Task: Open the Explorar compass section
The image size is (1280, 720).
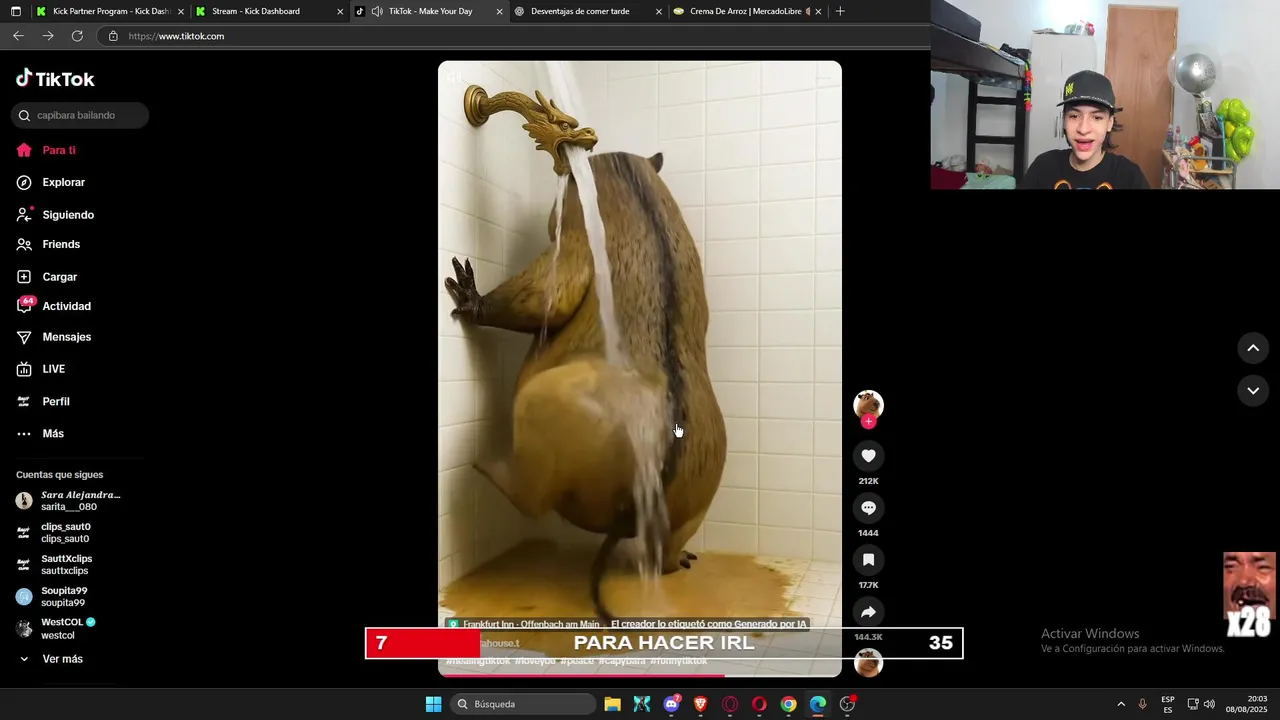Action: 51,182
